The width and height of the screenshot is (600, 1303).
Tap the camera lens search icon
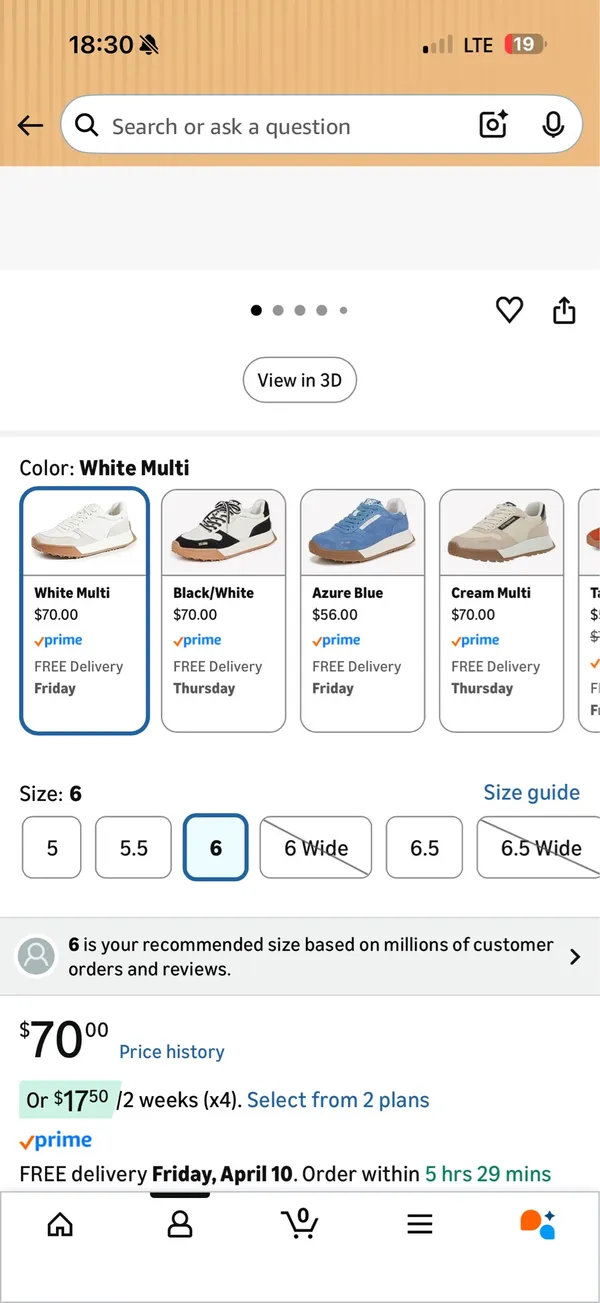(494, 125)
